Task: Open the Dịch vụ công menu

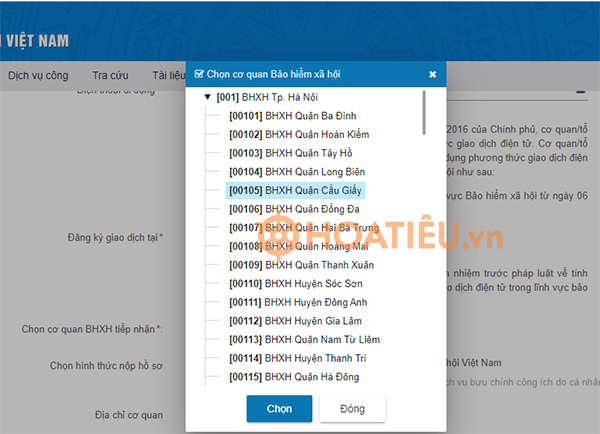Action: click(38, 75)
